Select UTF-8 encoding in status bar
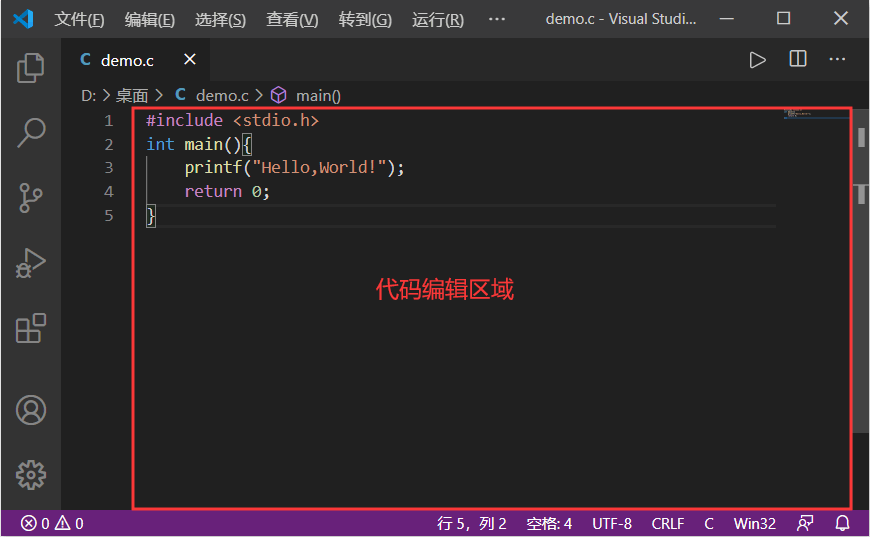870x537 pixels. (611, 523)
